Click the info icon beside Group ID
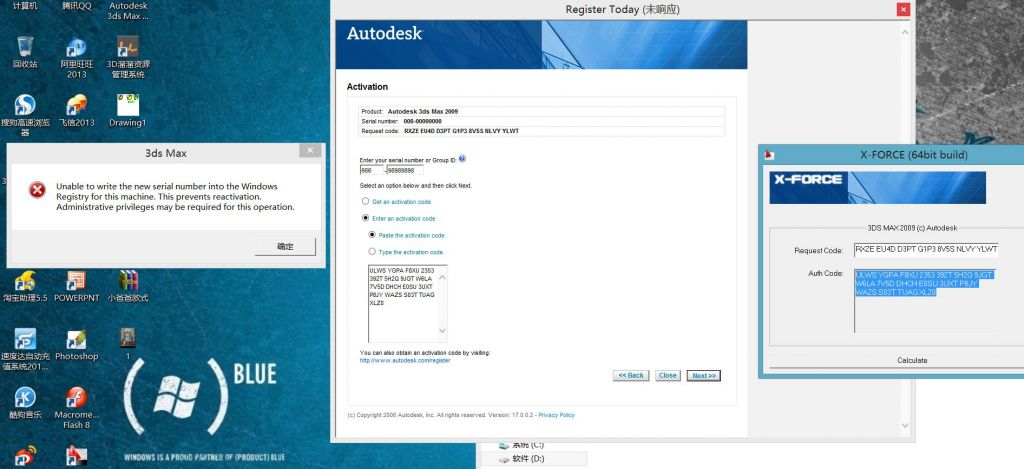This screenshot has width=1024, height=469. point(462,159)
